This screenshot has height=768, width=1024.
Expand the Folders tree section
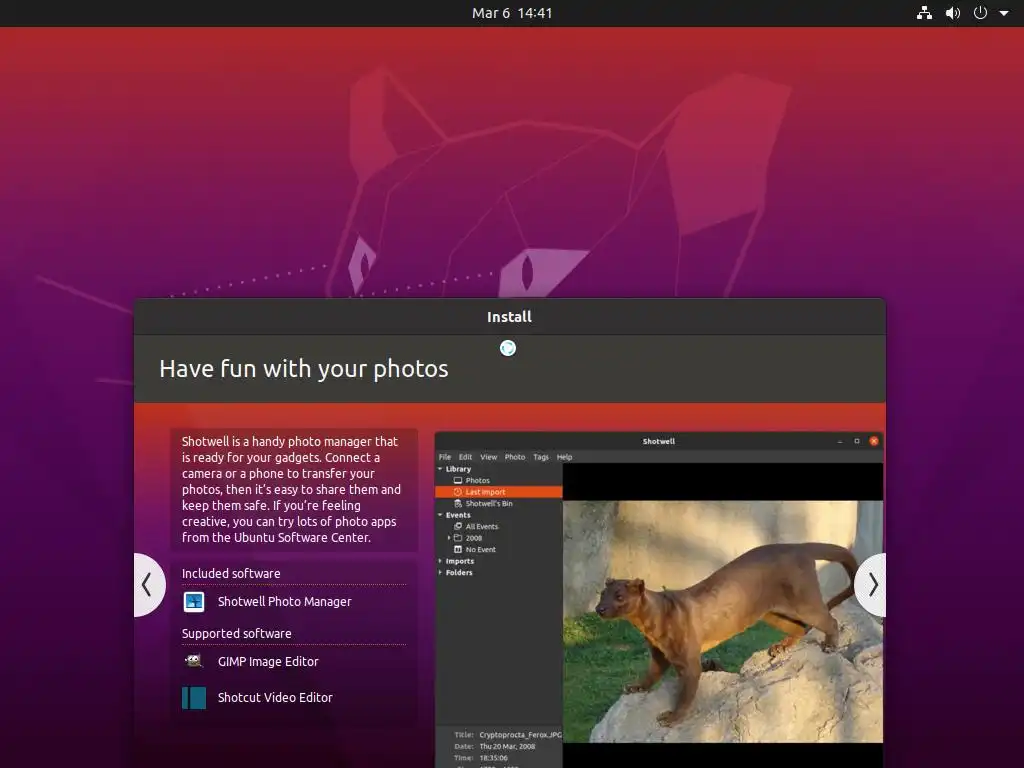[x=440, y=573]
